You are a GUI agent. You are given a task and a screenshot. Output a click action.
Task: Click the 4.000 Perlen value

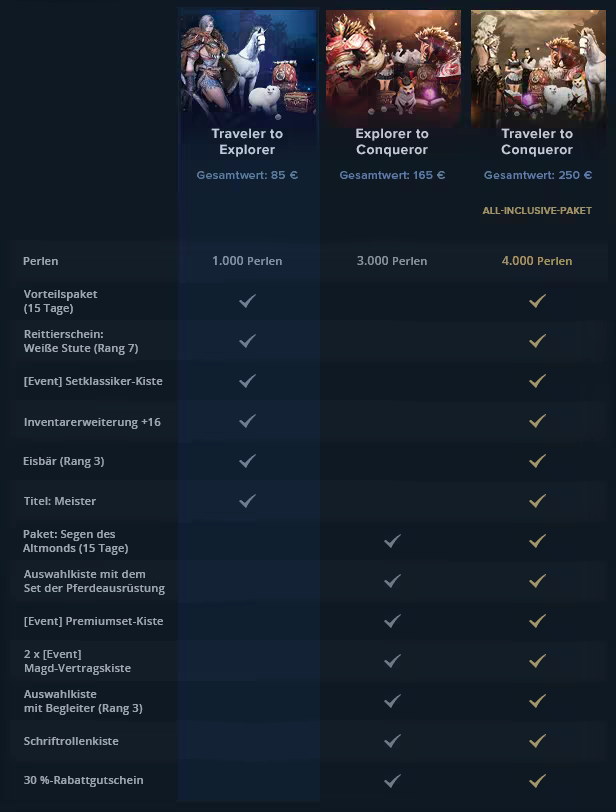[x=537, y=261]
